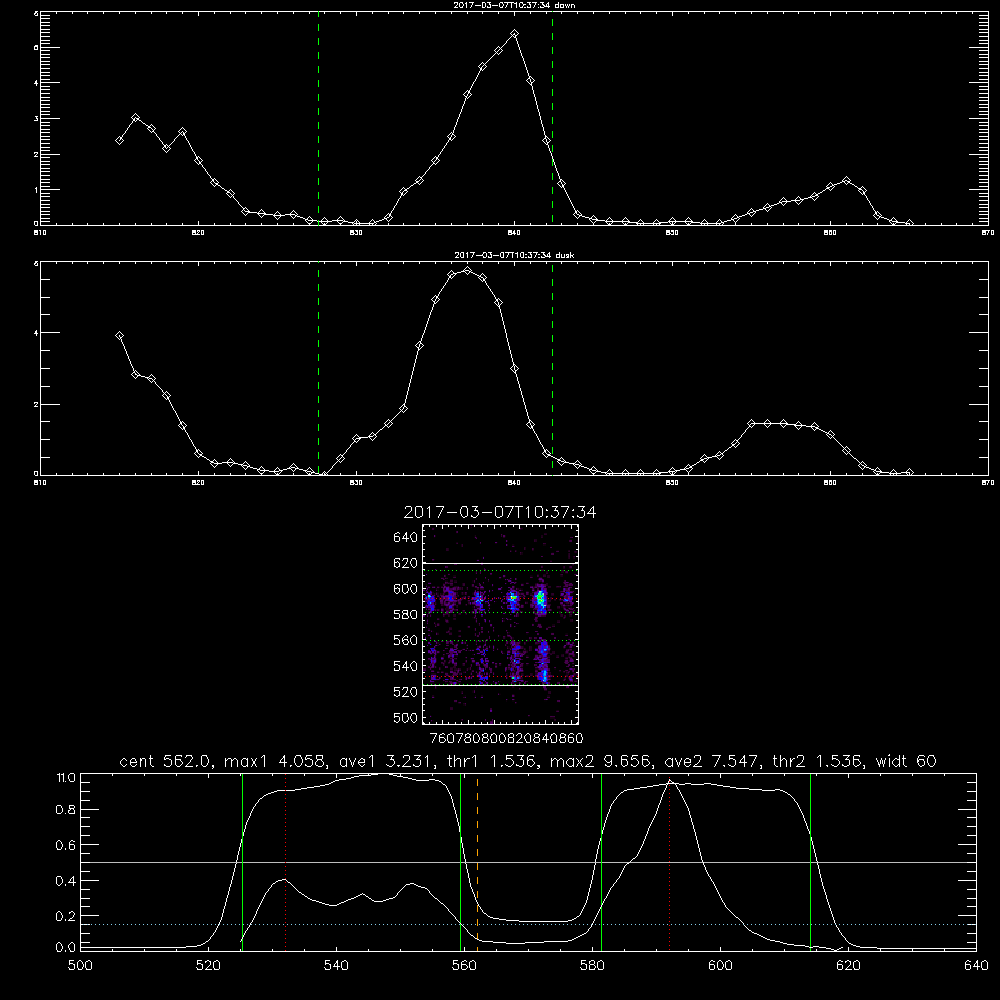The image size is (1000, 1000).
Task: Click bottom plot y-axis label "0.8"
Action: click(66, 809)
